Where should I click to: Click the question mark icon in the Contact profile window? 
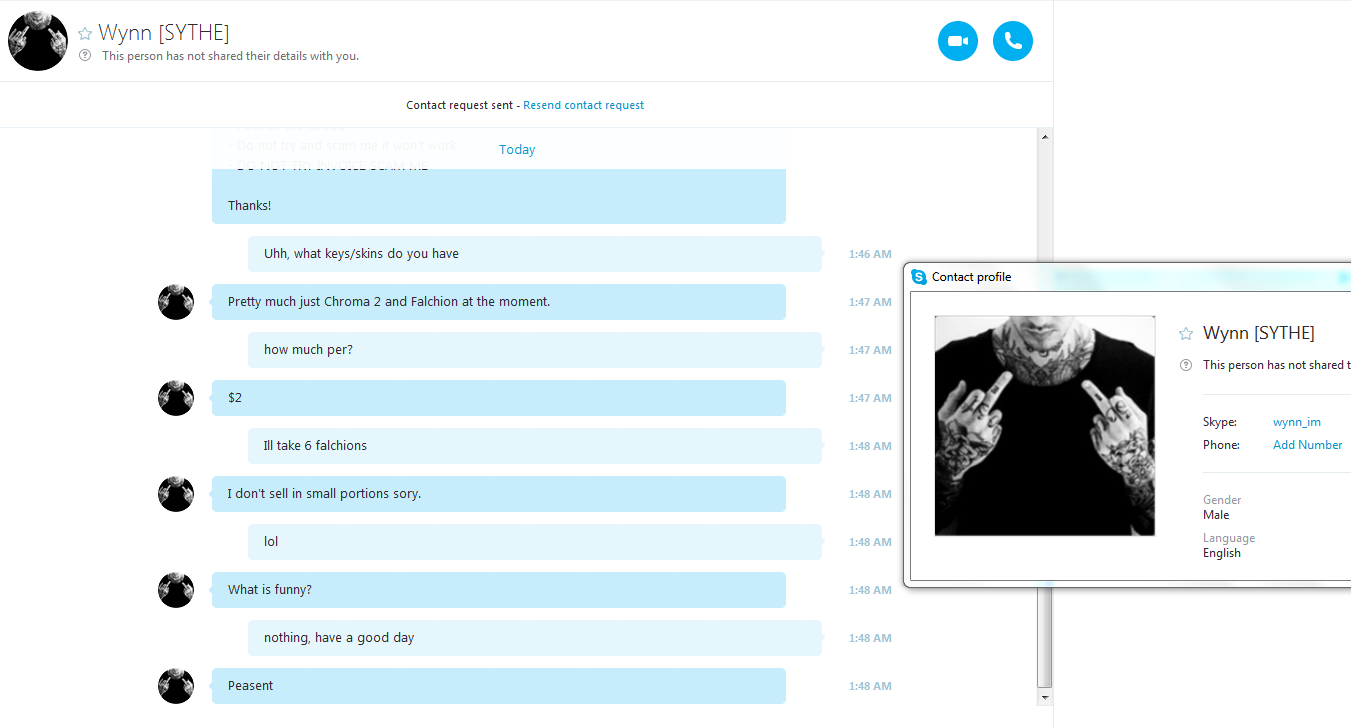pyautogui.click(x=1186, y=365)
